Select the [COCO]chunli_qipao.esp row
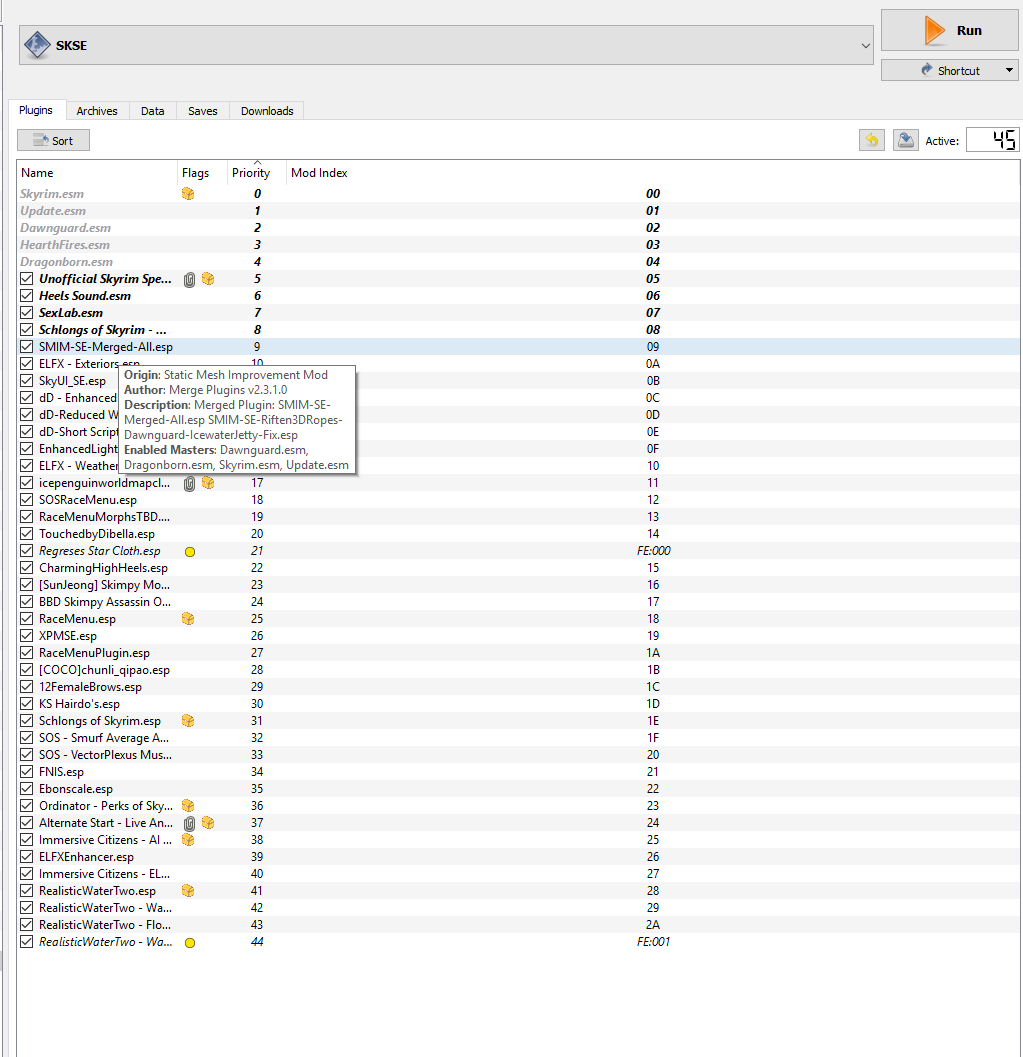This screenshot has height=1057, width=1023. point(518,670)
